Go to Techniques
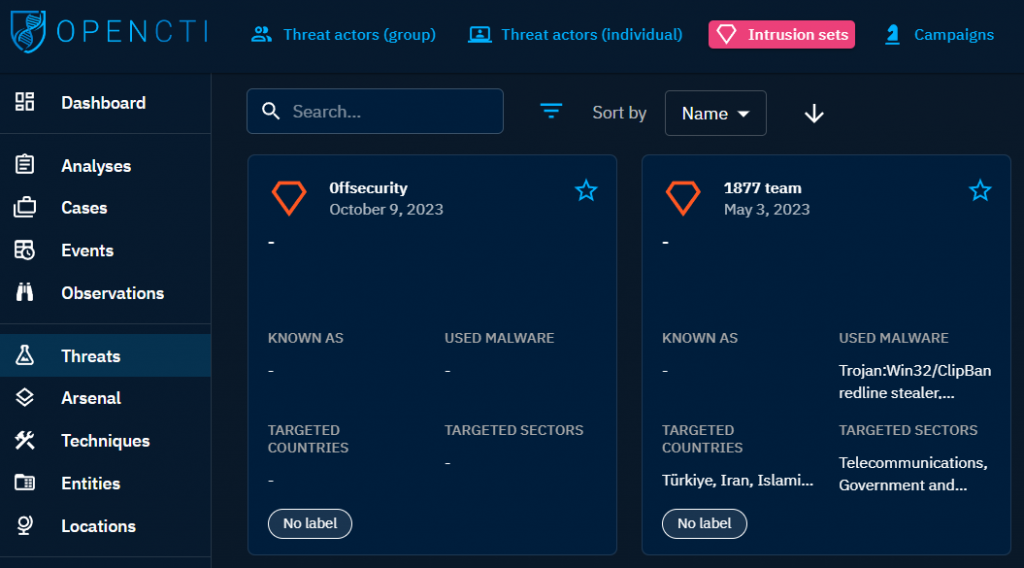 pyautogui.click(x=105, y=441)
